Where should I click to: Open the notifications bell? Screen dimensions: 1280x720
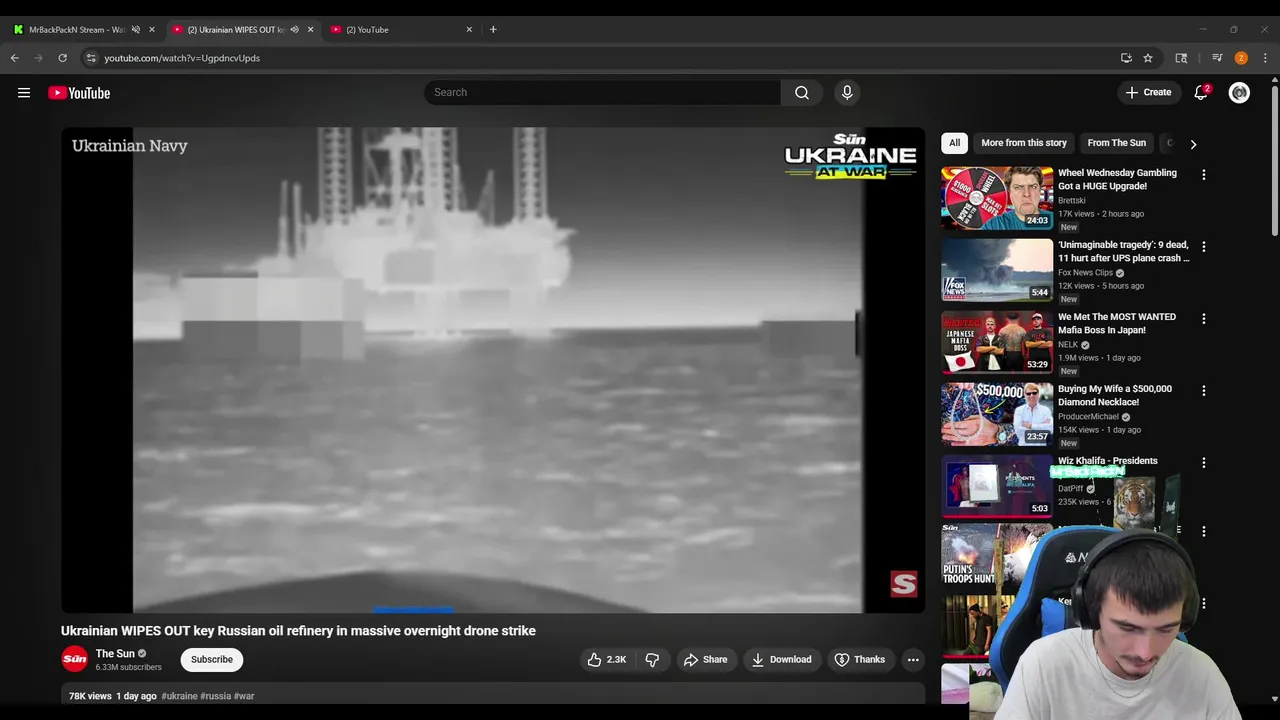coord(1201,92)
